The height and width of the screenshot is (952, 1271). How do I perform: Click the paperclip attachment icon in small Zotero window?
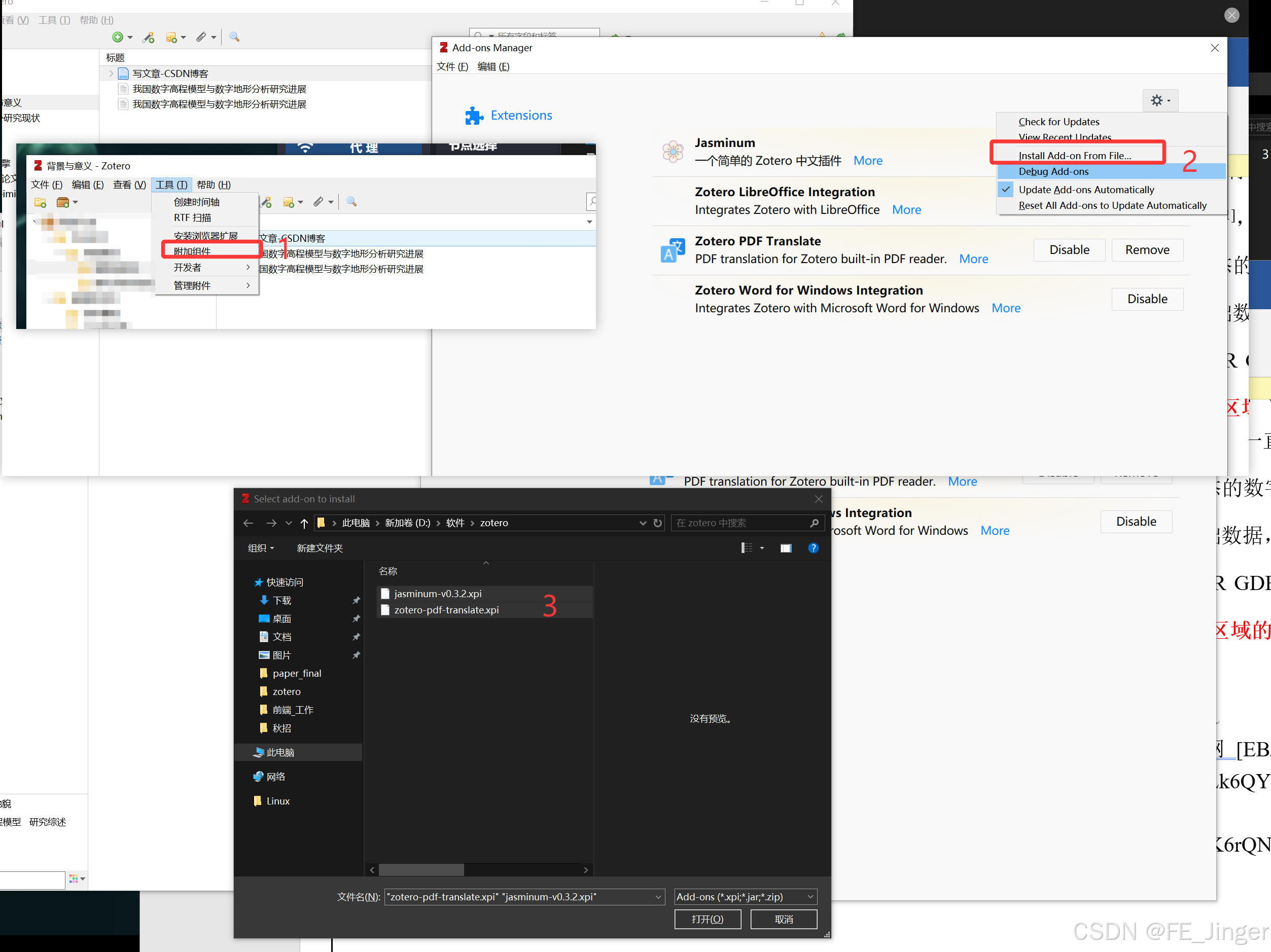[x=319, y=202]
